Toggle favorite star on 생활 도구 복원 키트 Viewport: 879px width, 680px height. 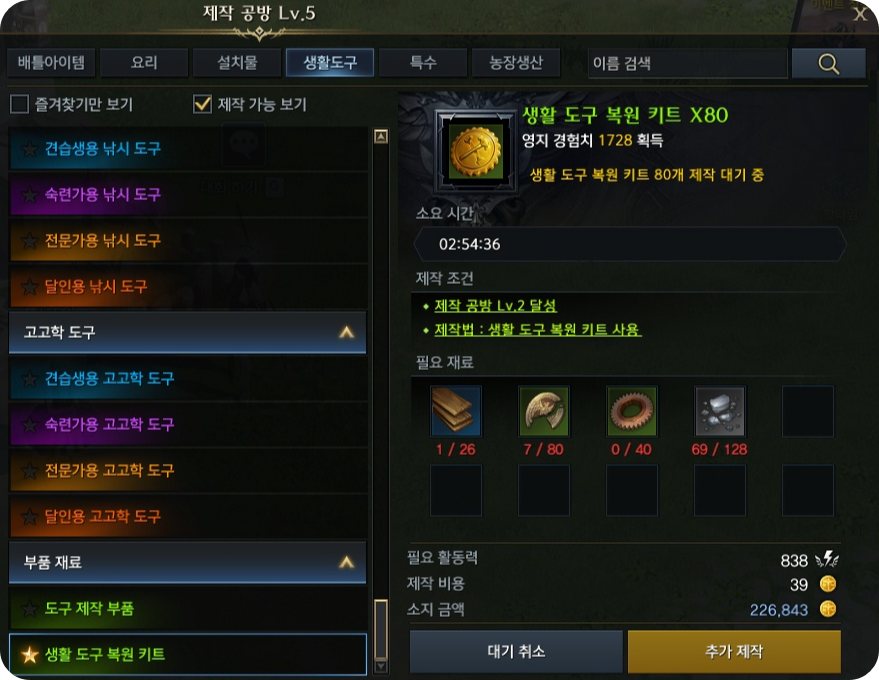point(29,654)
